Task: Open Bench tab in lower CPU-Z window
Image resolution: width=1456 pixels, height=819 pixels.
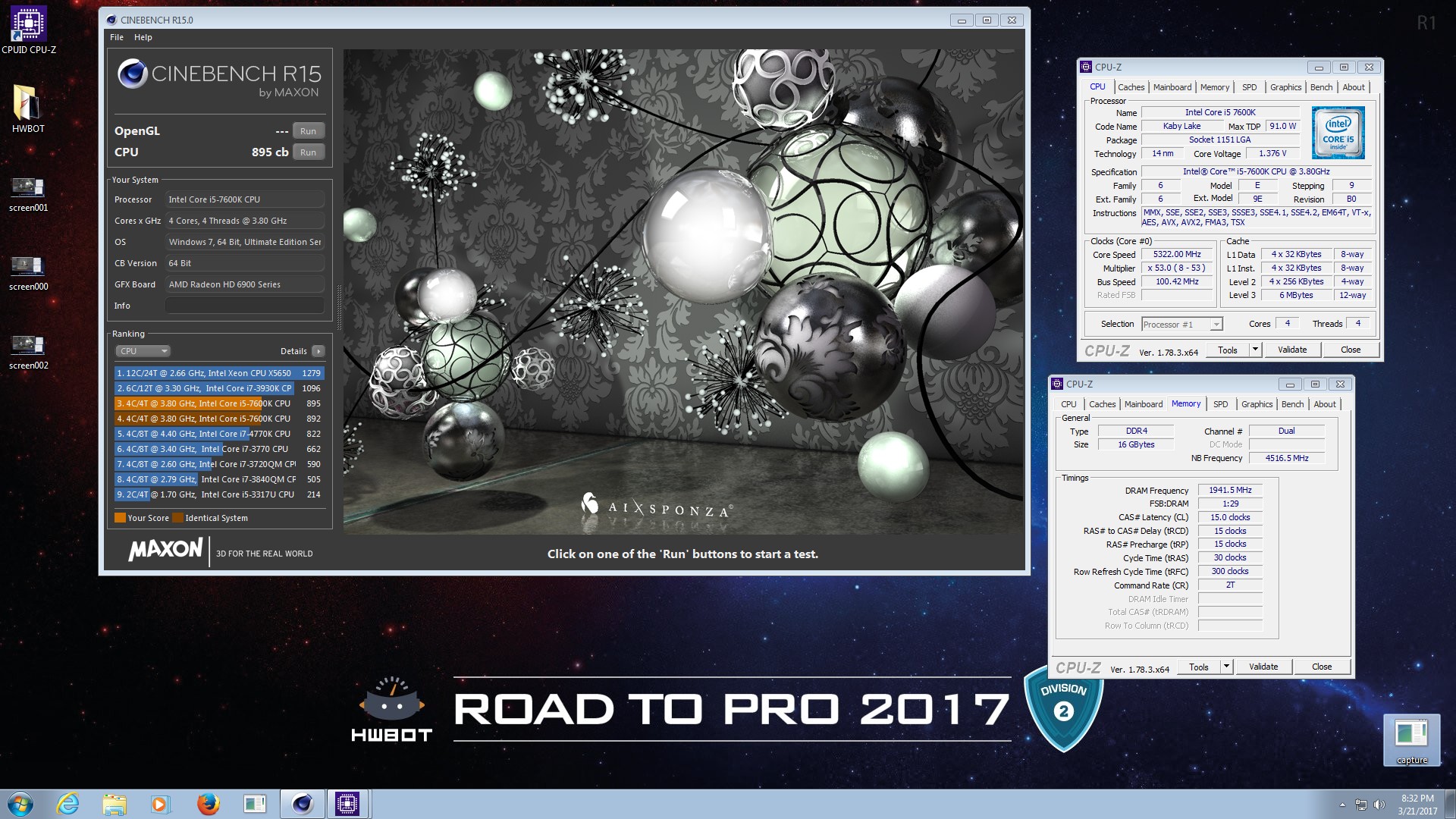Action: pyautogui.click(x=1292, y=404)
